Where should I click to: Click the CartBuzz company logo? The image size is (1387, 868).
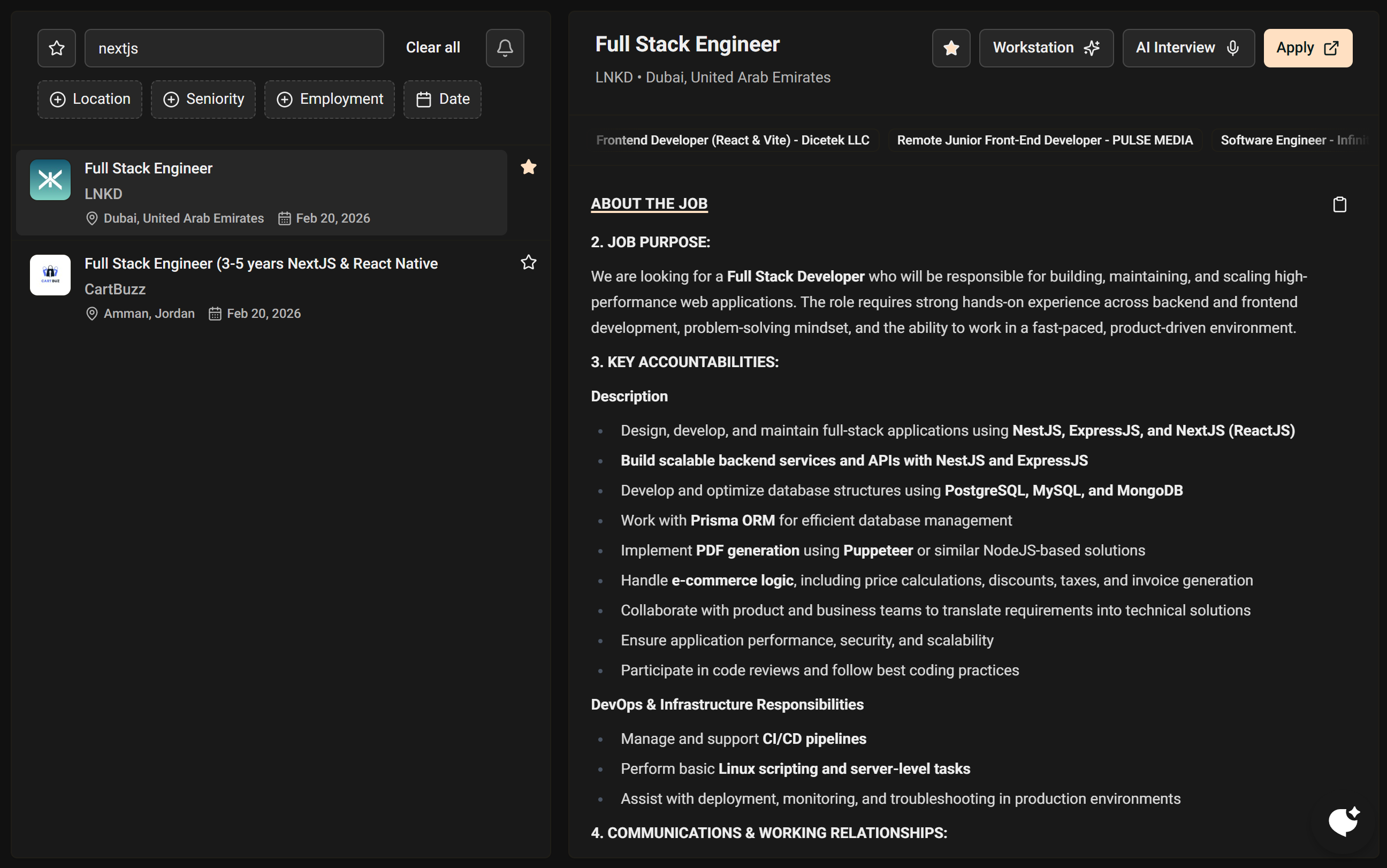click(x=50, y=275)
